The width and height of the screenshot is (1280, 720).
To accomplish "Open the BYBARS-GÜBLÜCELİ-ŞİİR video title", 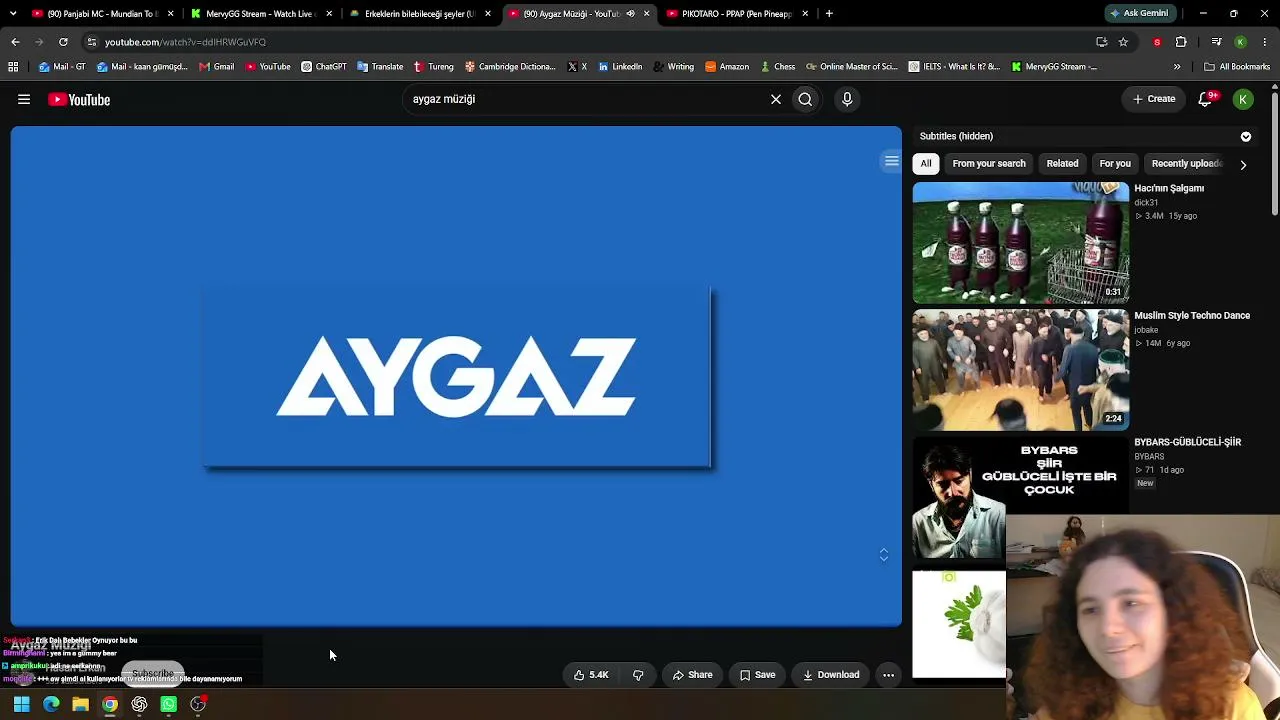I will click(1187, 442).
